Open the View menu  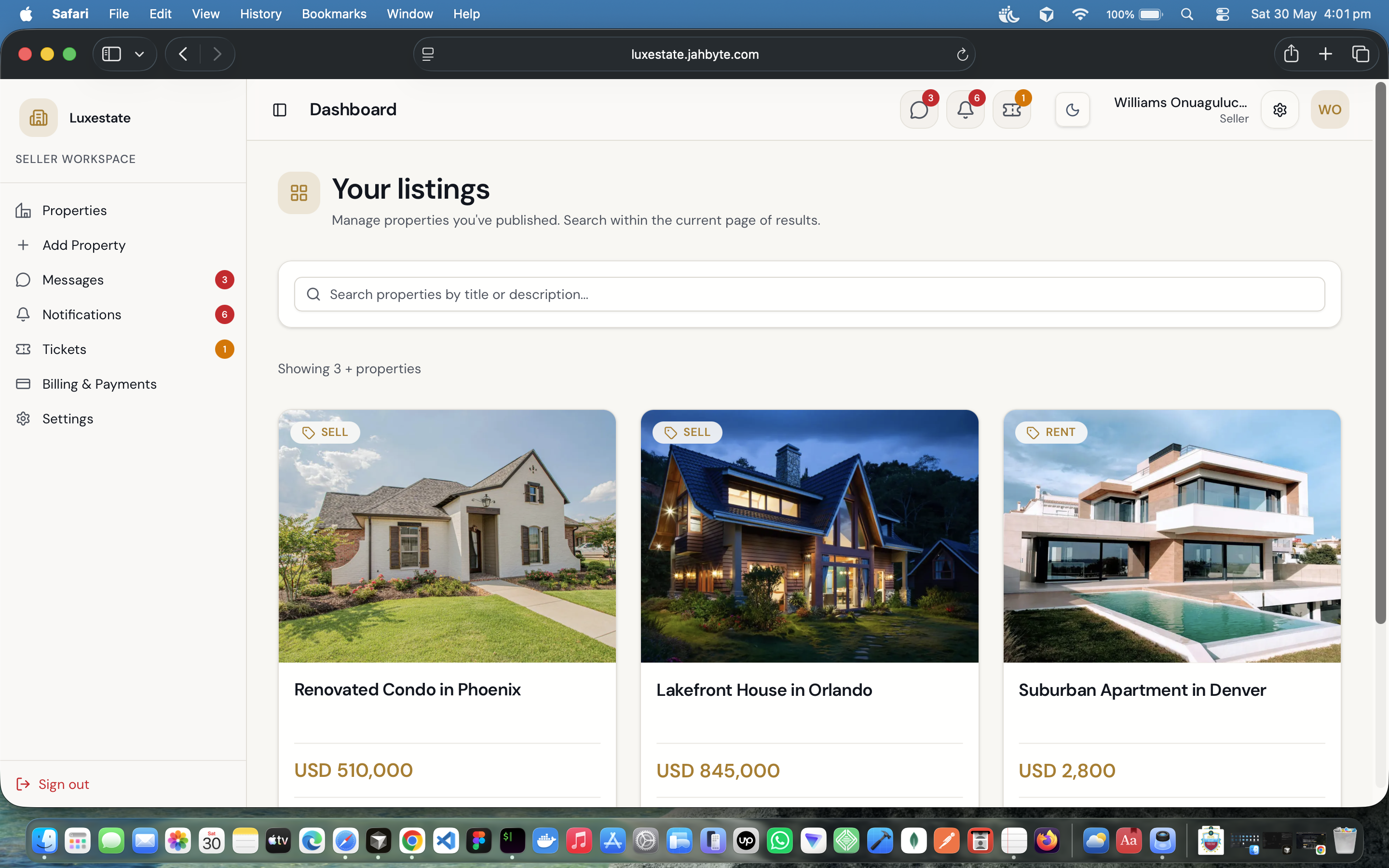click(205, 14)
